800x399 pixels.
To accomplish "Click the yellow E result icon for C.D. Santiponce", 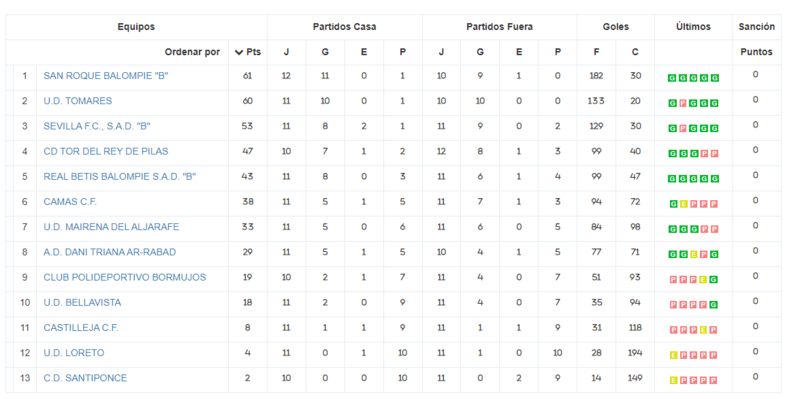I will point(673,380).
